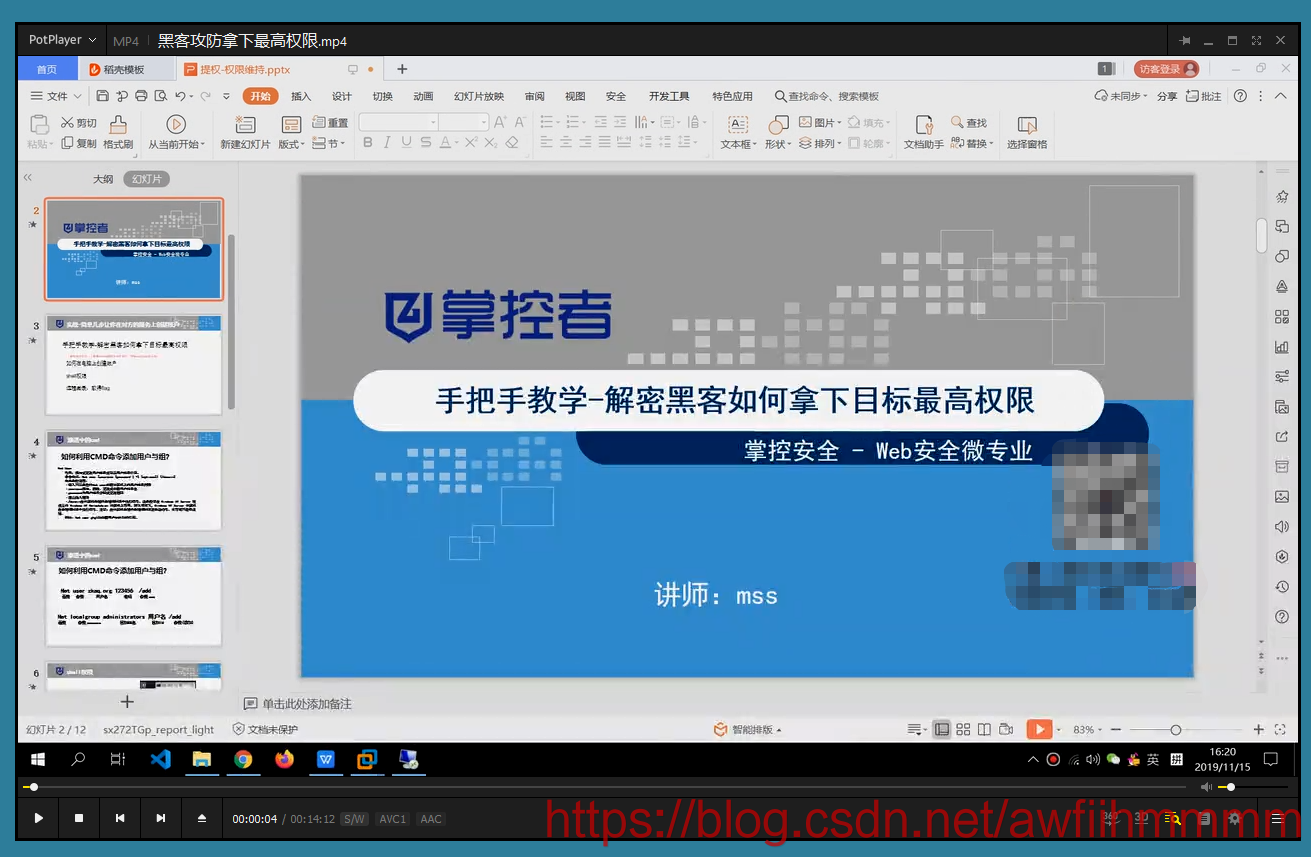Open the font name combo box

(x=398, y=122)
